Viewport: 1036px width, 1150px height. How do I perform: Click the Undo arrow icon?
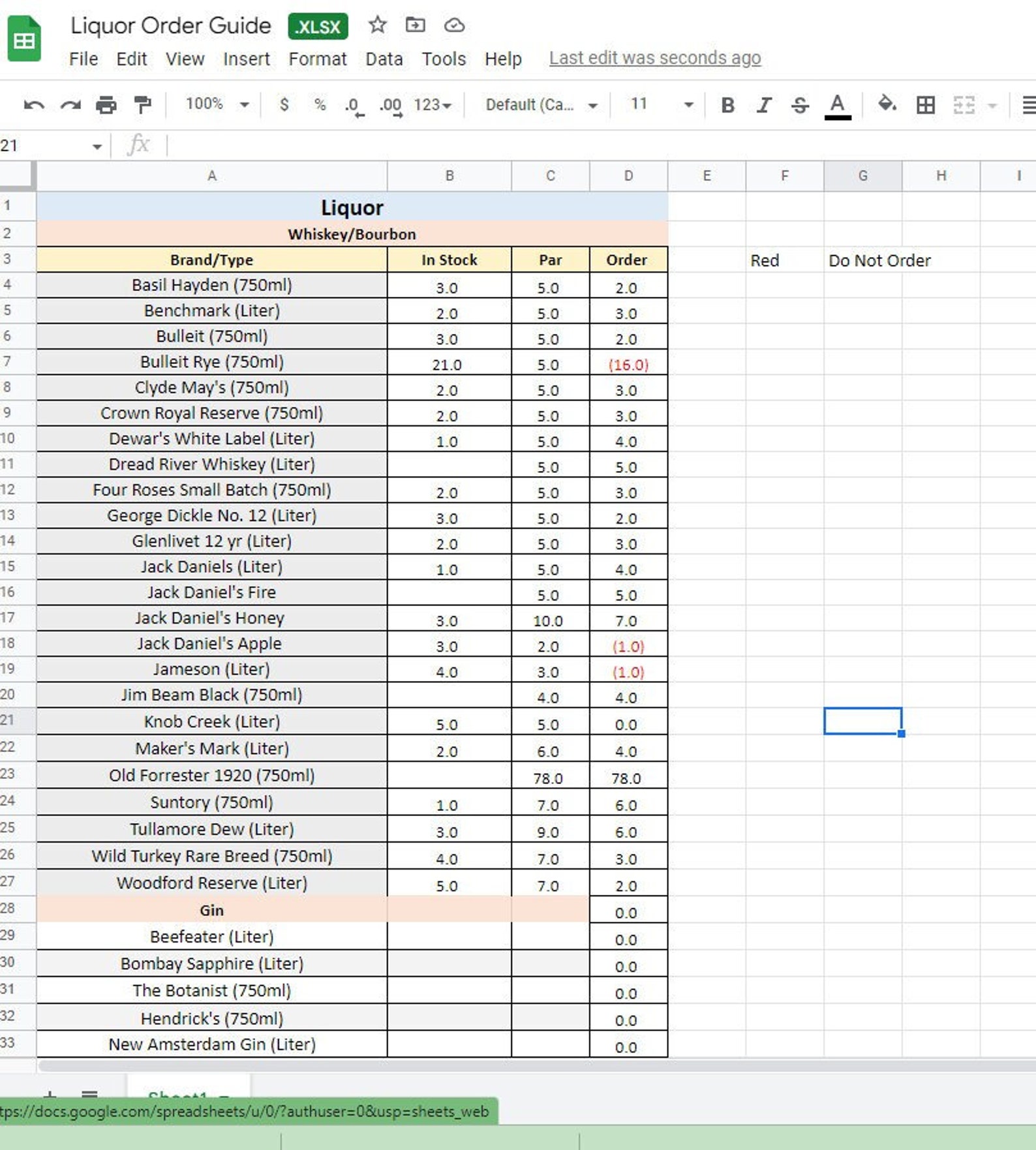tap(34, 104)
